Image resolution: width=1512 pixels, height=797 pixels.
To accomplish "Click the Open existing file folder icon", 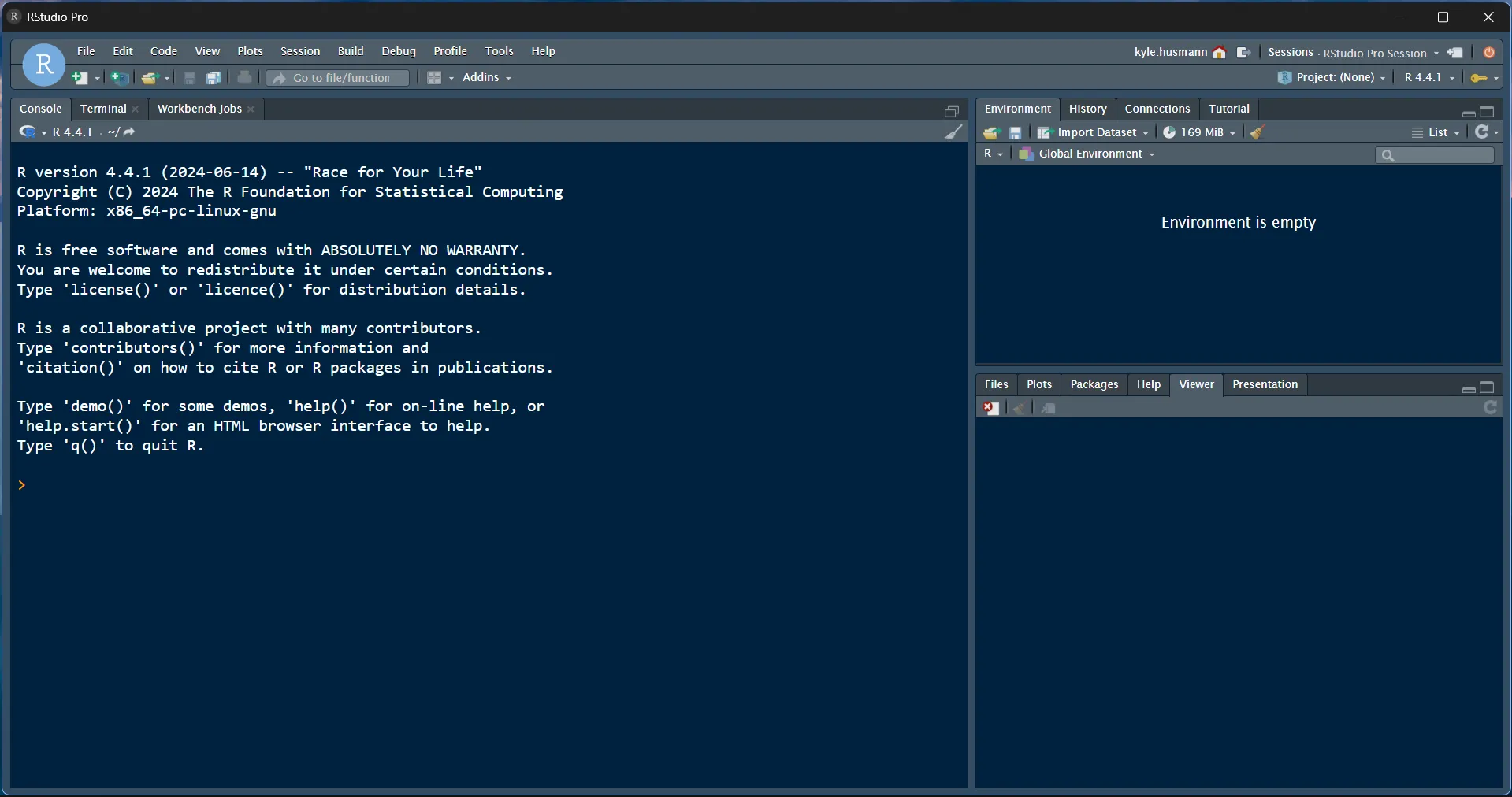I will [150, 78].
